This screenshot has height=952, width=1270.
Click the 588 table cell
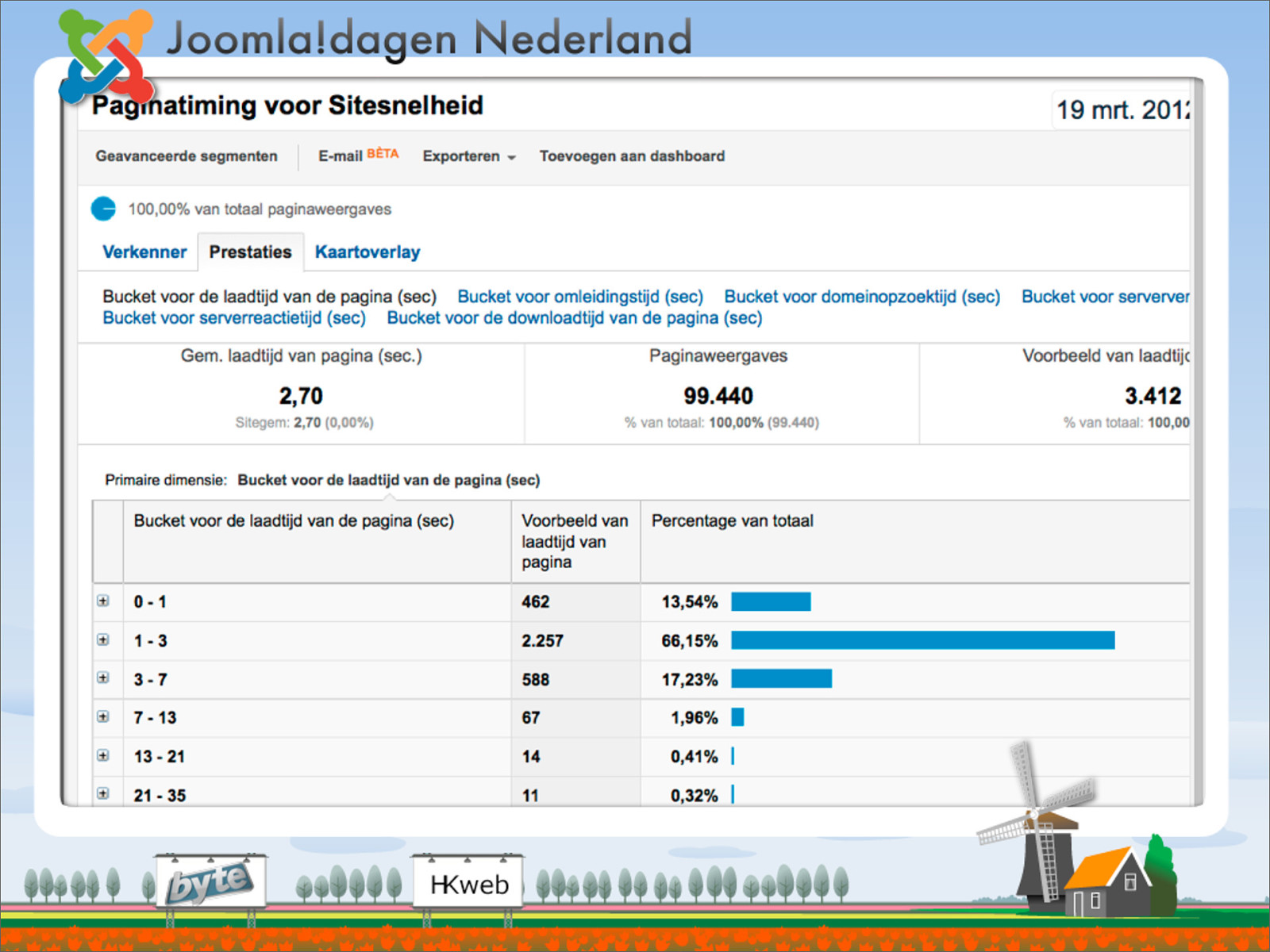click(535, 680)
